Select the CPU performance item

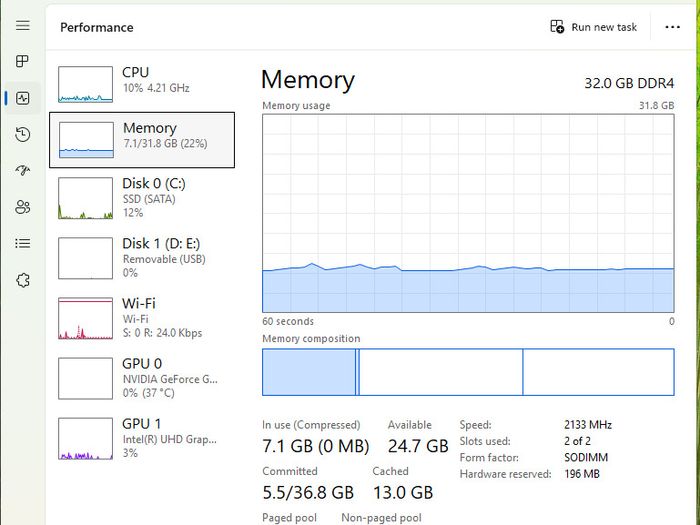click(x=142, y=84)
